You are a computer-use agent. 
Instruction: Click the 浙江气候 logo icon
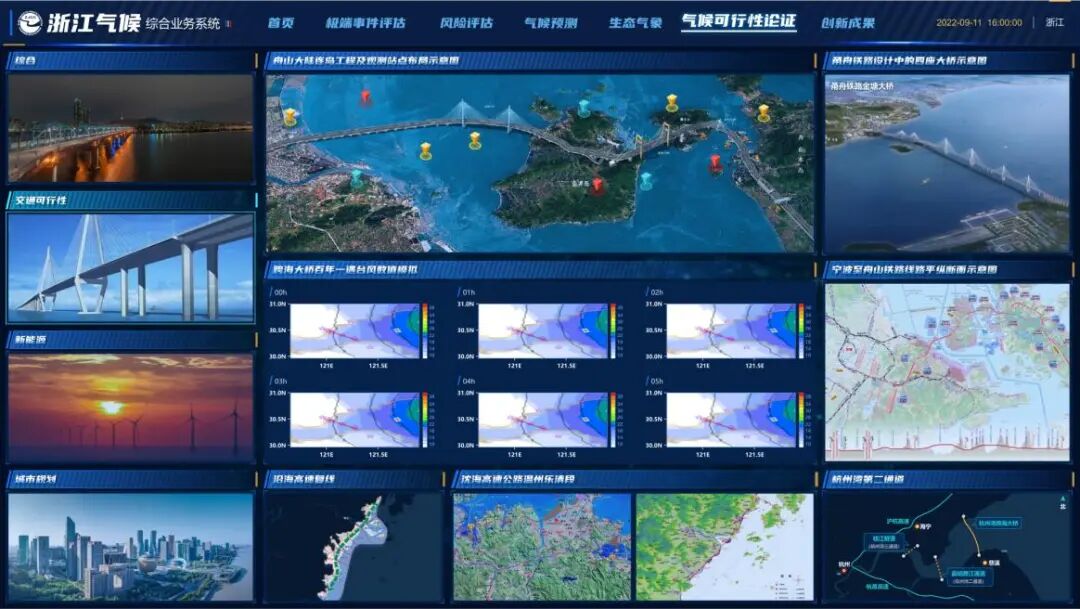coord(30,23)
